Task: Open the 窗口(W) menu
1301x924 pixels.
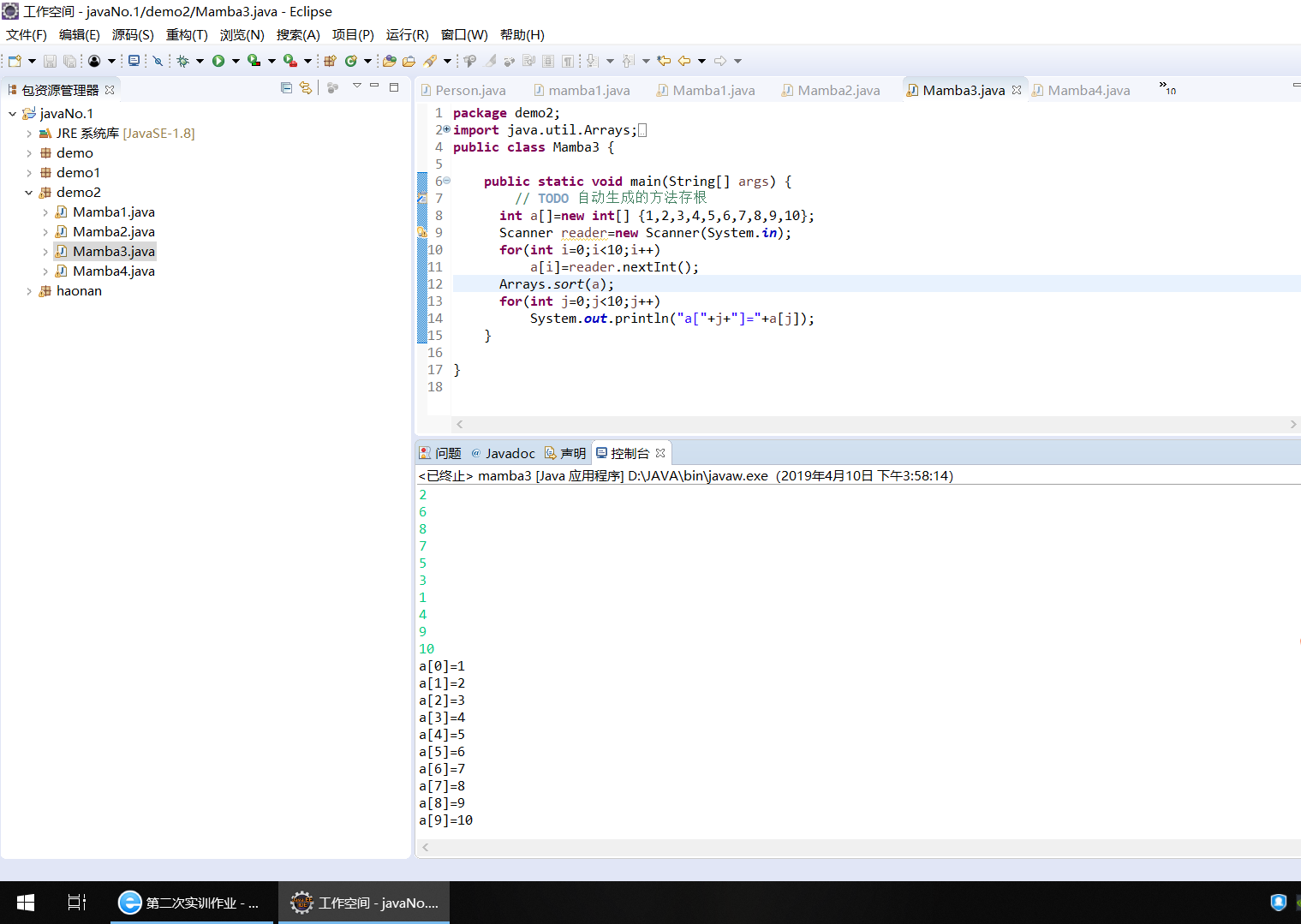Action: (464, 35)
